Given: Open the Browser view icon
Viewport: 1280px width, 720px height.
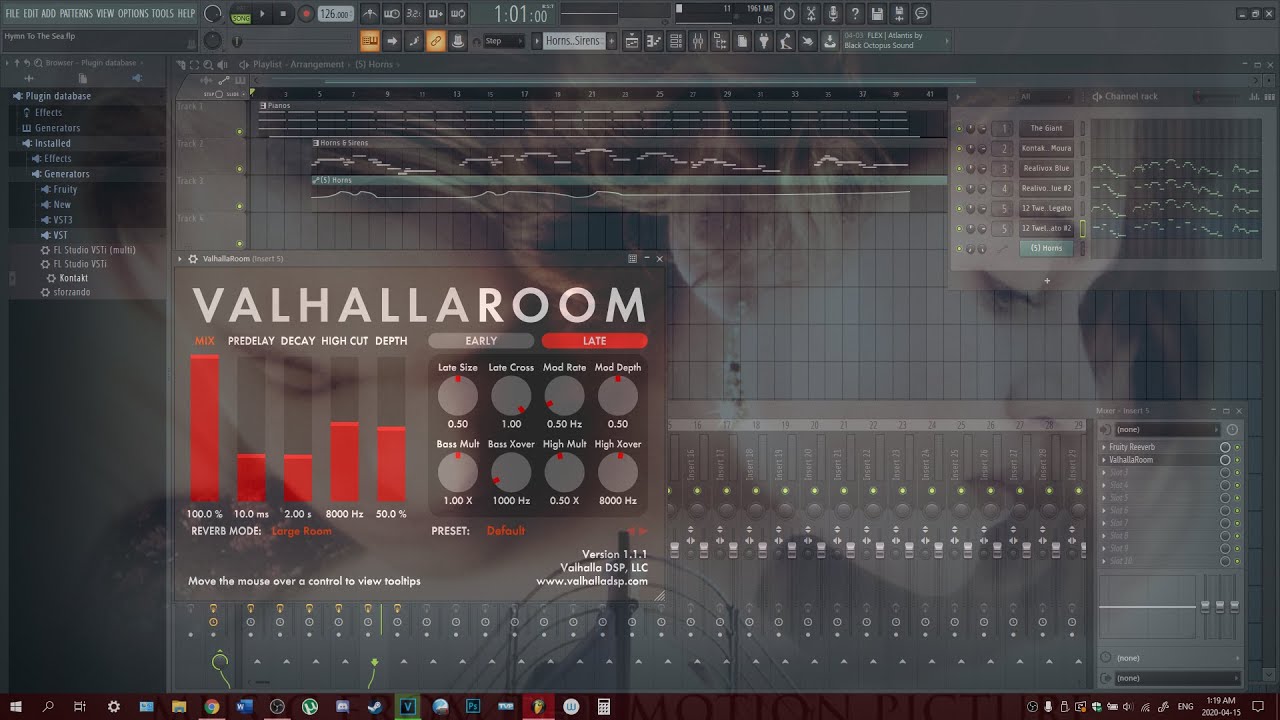Looking at the screenshot, I should pos(720,41).
